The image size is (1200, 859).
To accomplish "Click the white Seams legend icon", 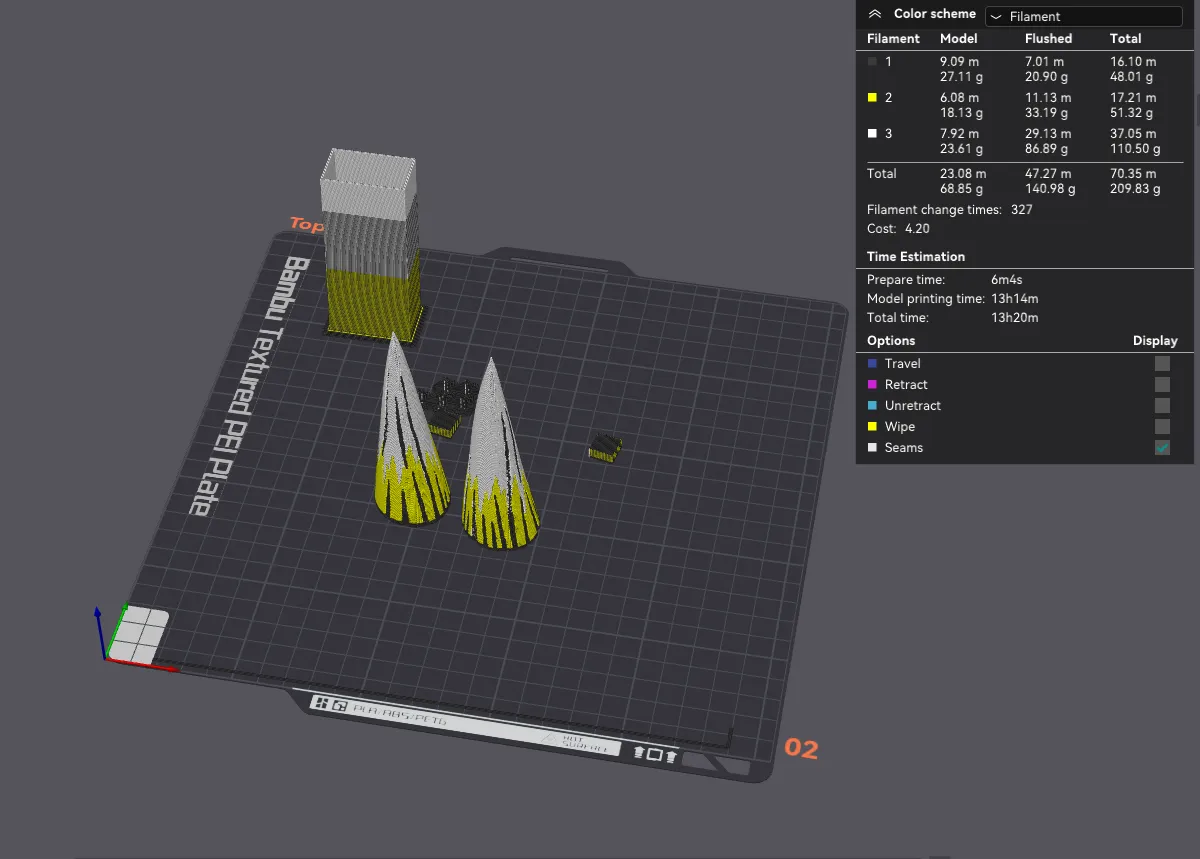I will pos(872,448).
